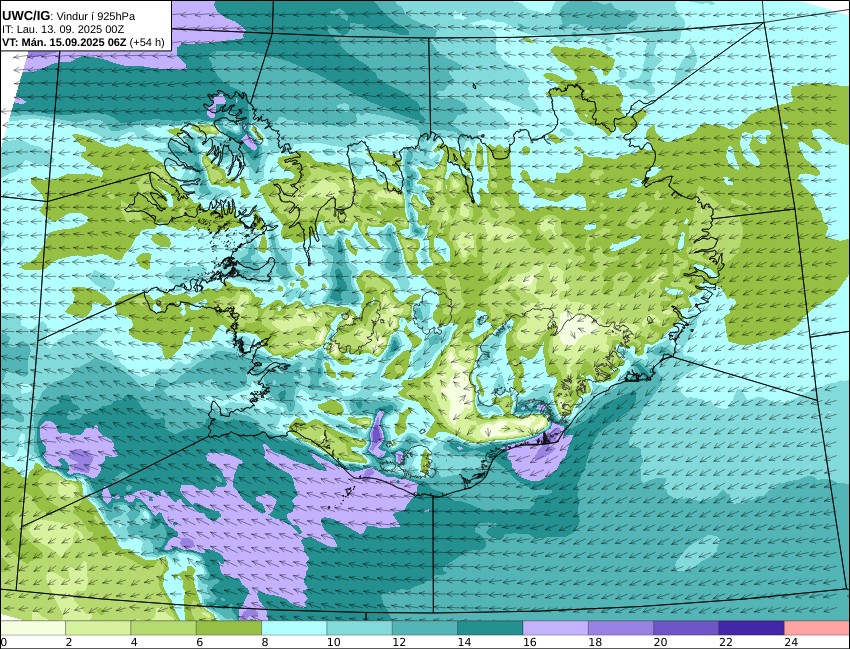Click the valid time line 'VT: Mán. 15.09.2025 06Z'
Image resolution: width=850 pixels, height=649 pixels.
64,42
